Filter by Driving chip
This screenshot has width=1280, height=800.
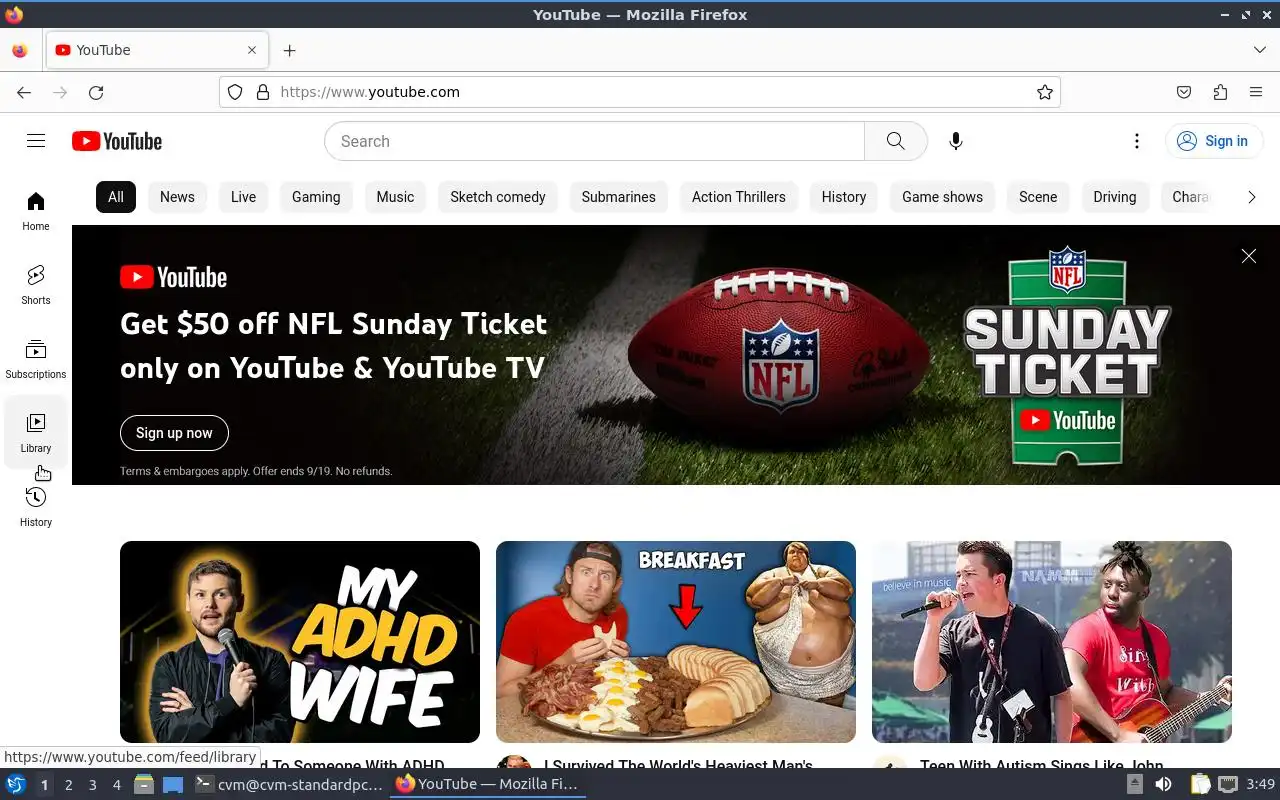point(1115,197)
